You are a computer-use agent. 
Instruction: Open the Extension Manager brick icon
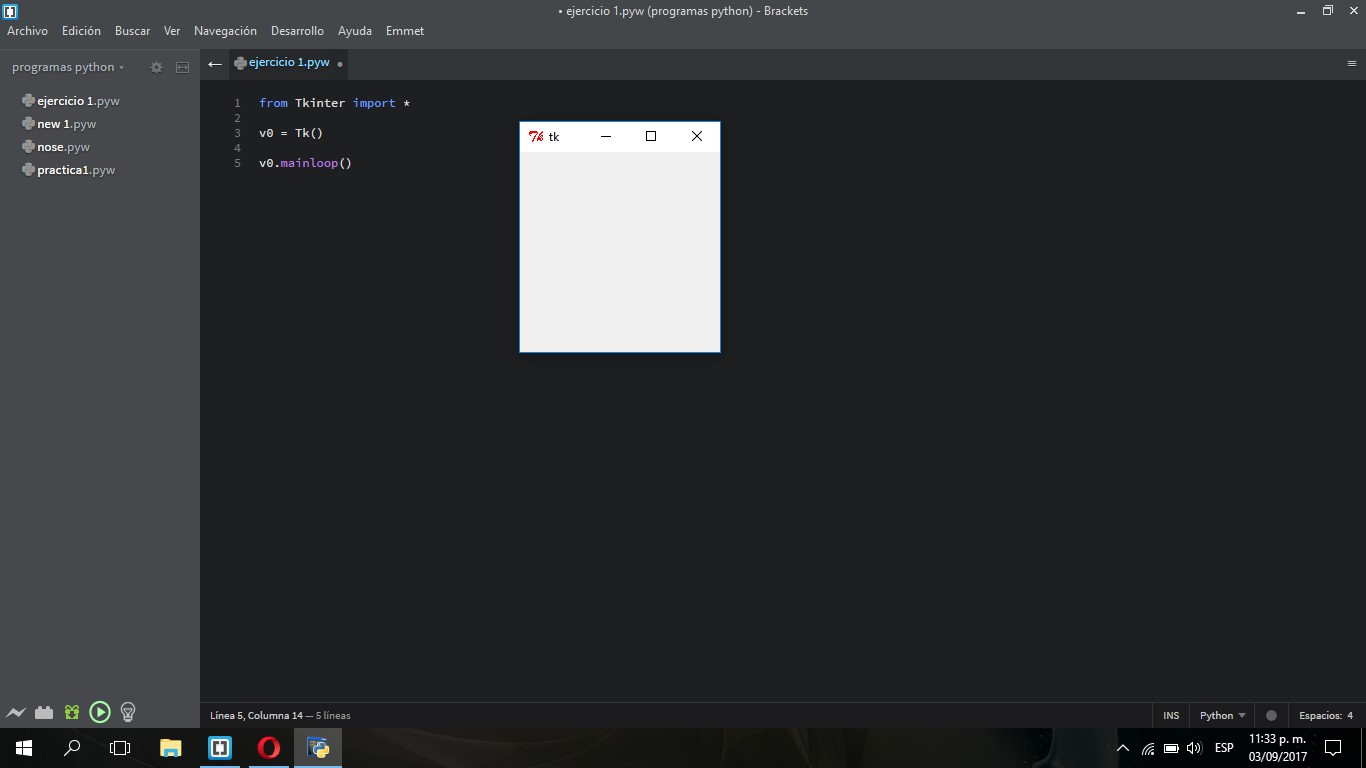pos(43,713)
